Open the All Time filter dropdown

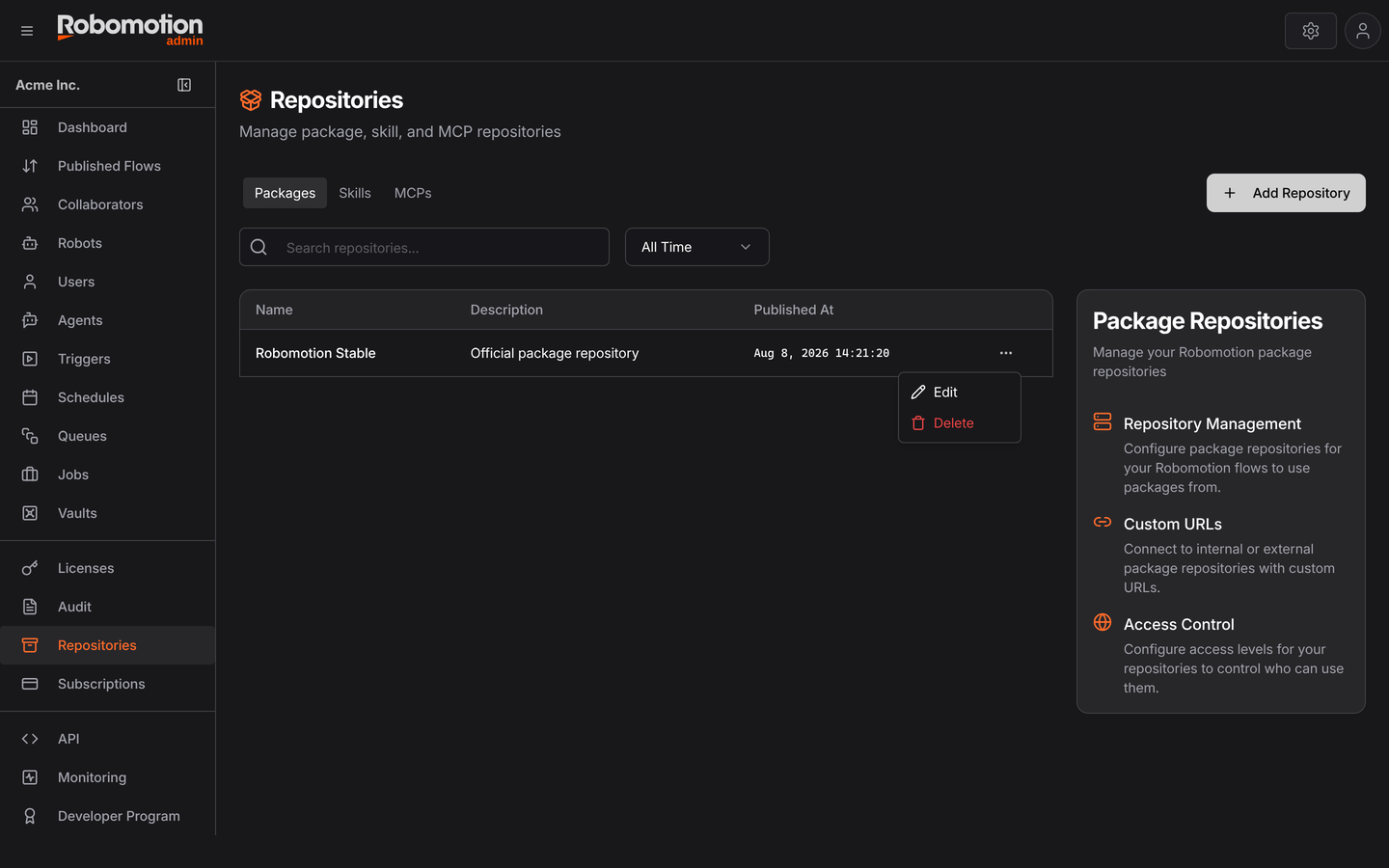tap(697, 247)
